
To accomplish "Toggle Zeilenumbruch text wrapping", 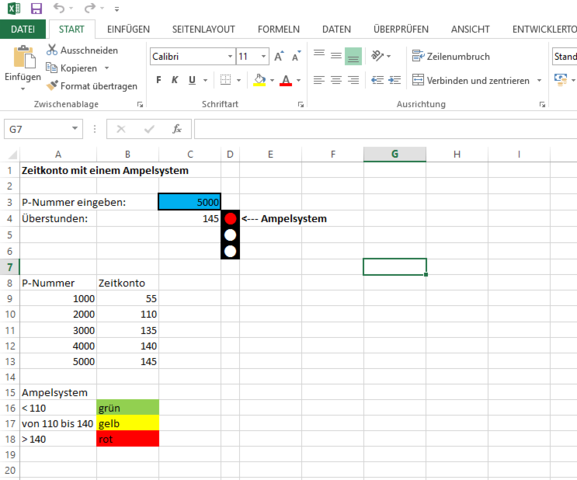I will coord(451,56).
